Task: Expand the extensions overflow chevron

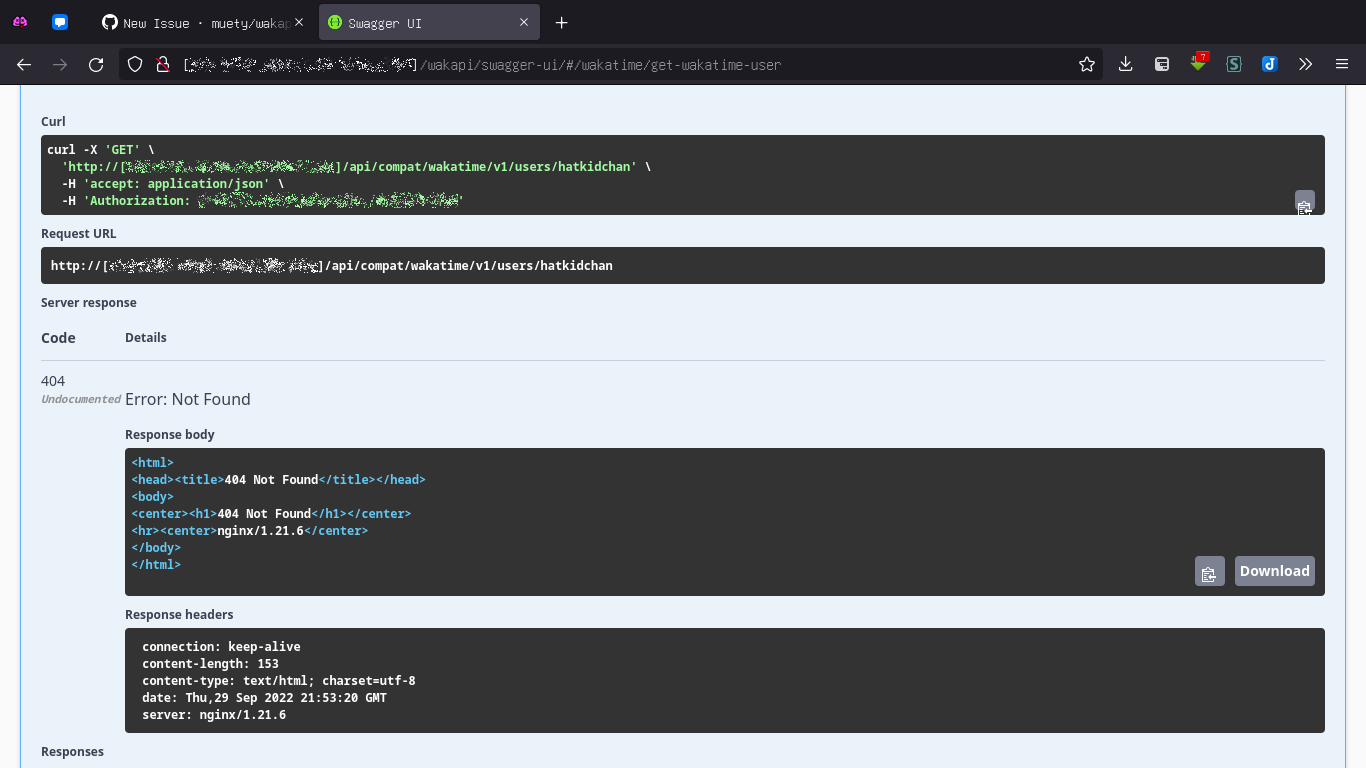Action: [1305, 63]
